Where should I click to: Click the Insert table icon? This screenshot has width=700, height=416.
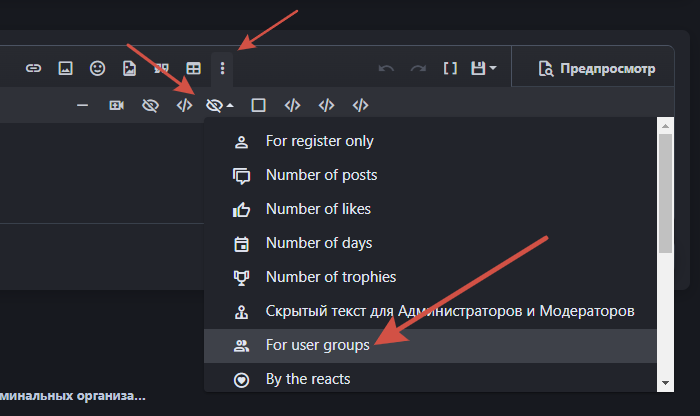tap(192, 69)
